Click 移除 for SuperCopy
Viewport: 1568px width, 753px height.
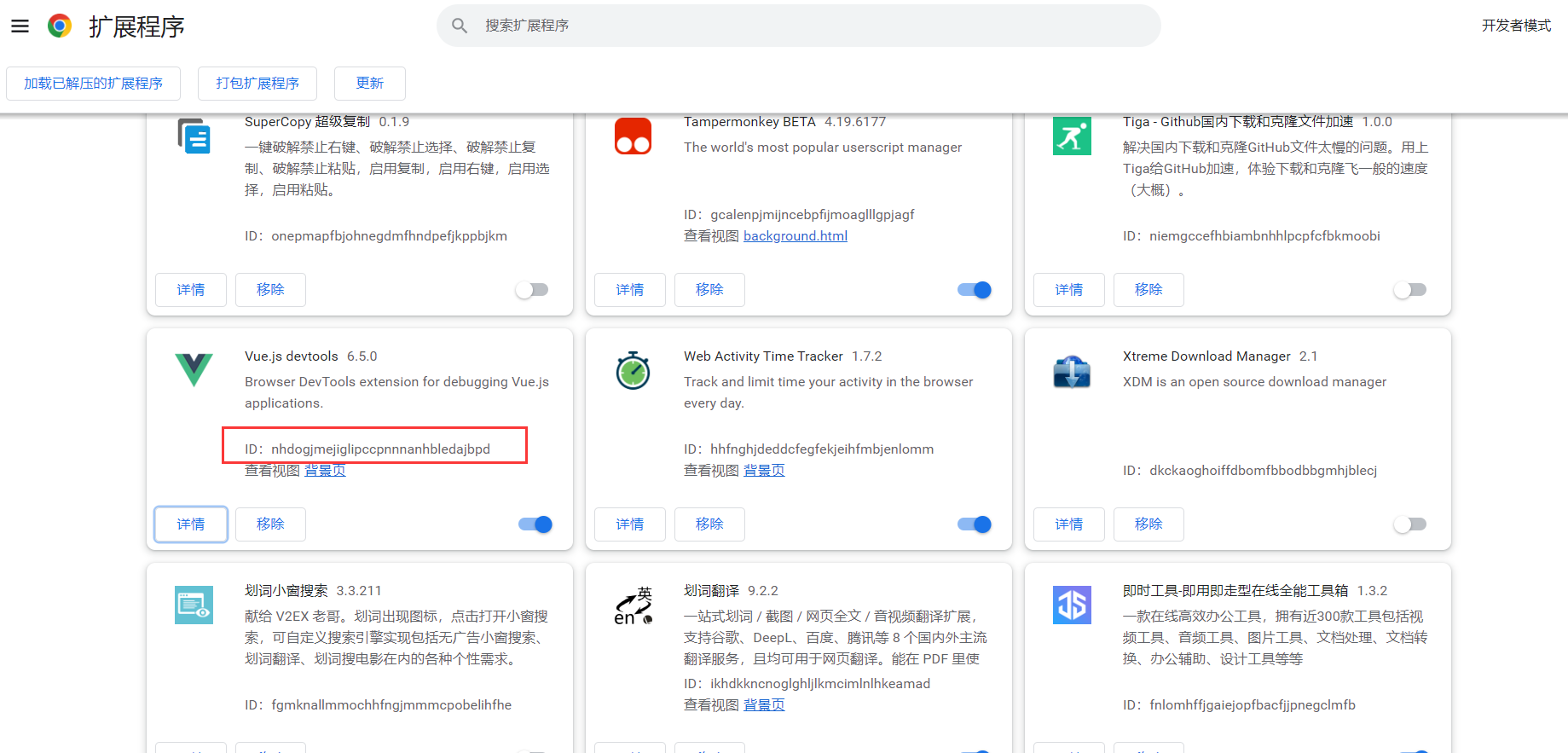(270, 290)
